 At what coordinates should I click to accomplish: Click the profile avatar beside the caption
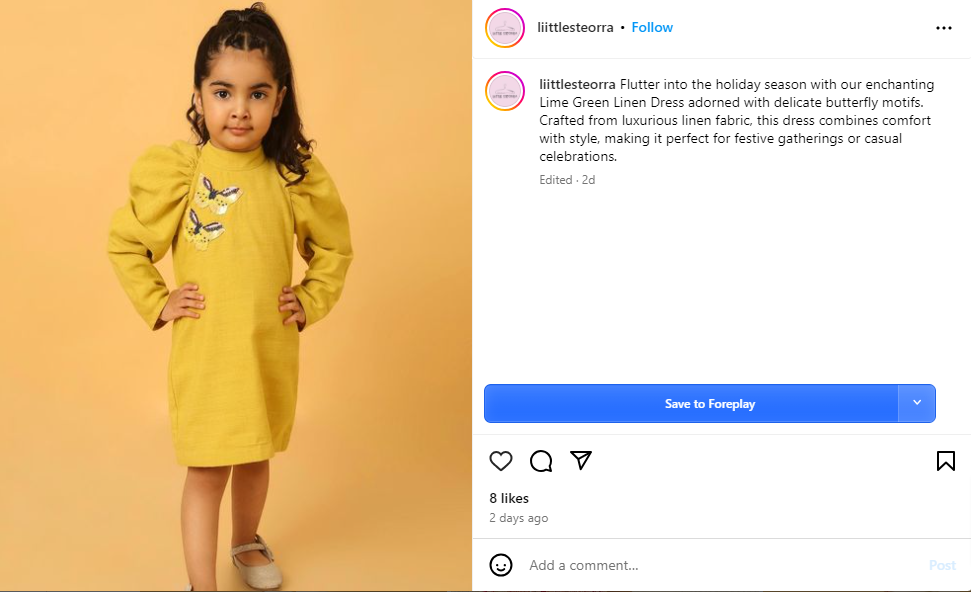tap(505, 91)
